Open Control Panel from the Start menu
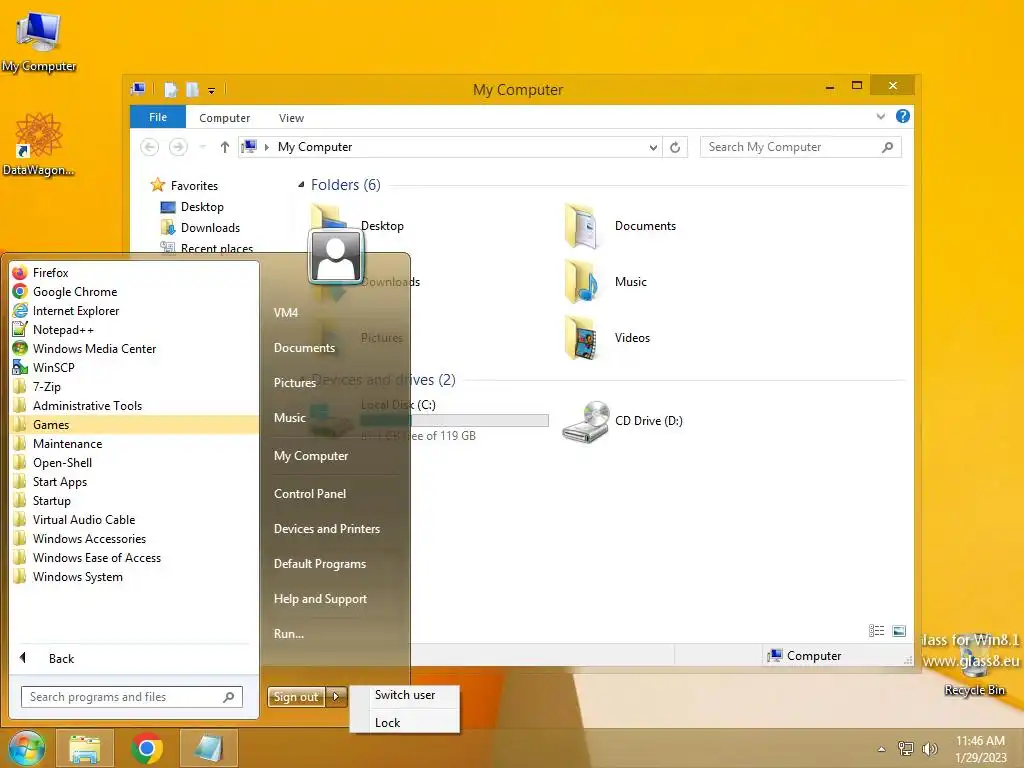The width and height of the screenshot is (1024, 768). pyautogui.click(x=310, y=494)
